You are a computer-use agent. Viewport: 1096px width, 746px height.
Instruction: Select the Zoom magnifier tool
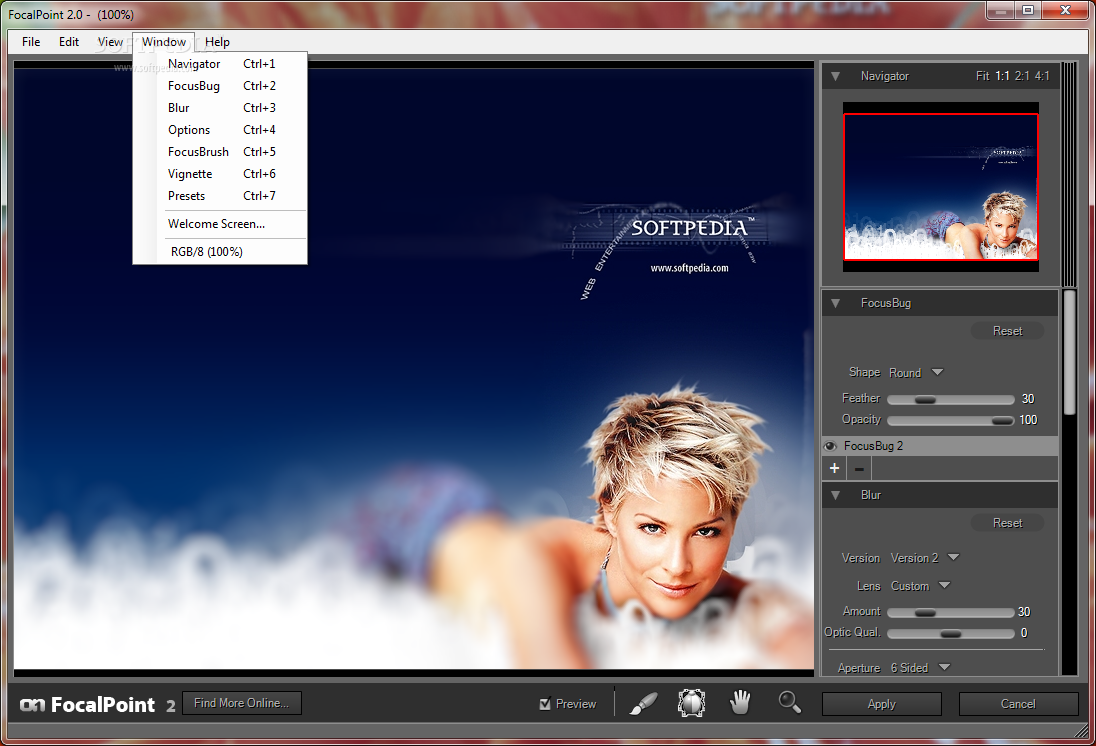pyautogui.click(x=790, y=702)
